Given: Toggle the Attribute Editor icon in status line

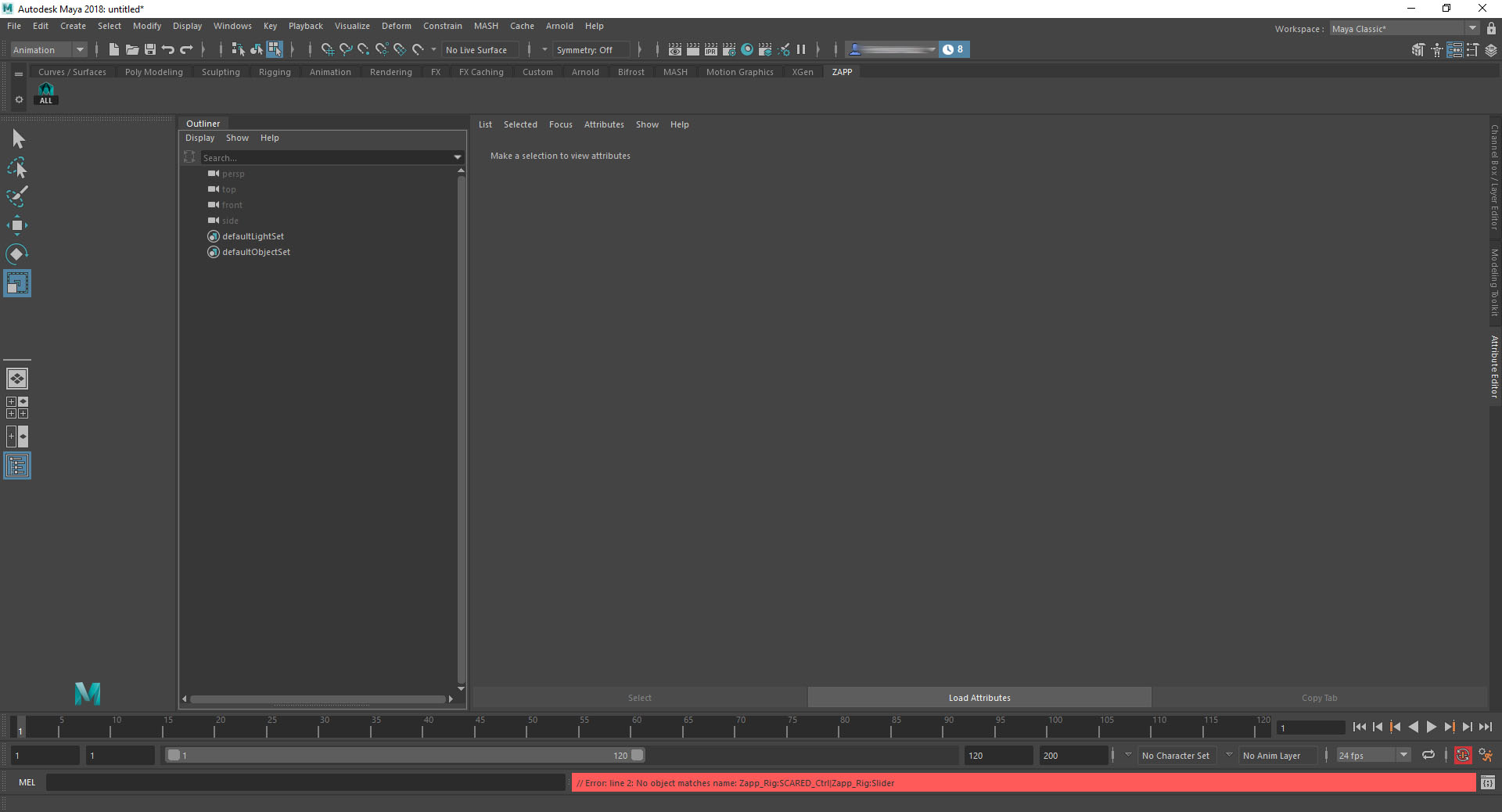Looking at the screenshot, I should point(1455,50).
